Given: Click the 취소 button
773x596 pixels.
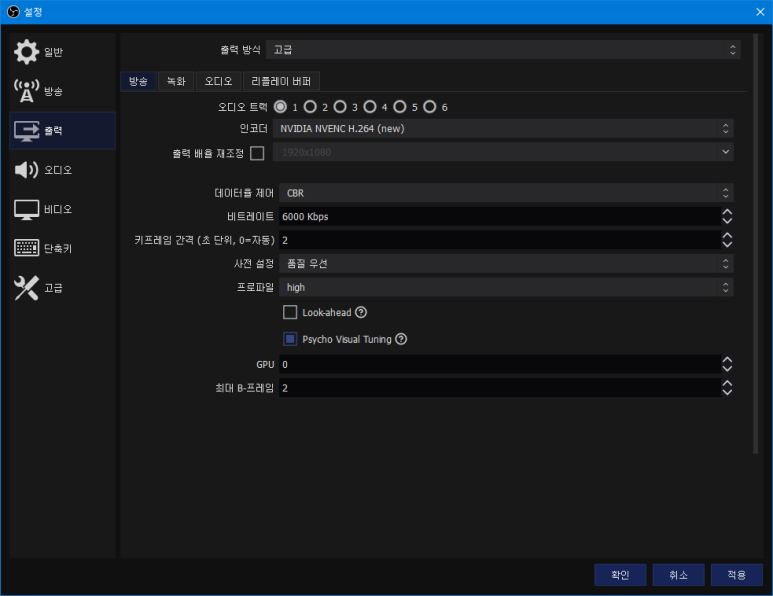Looking at the screenshot, I should pyautogui.click(x=678, y=575).
